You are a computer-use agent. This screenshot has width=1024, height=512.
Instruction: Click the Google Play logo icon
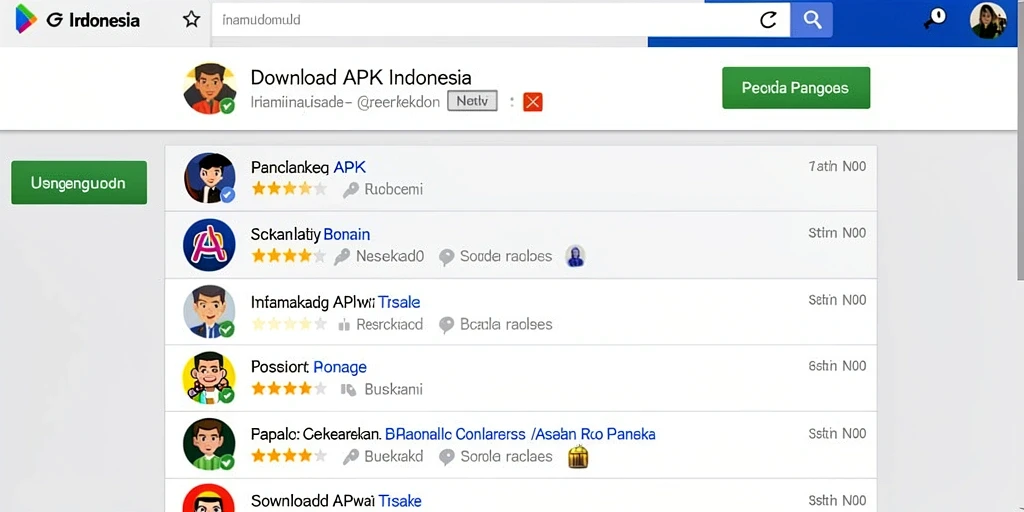click(x=25, y=19)
